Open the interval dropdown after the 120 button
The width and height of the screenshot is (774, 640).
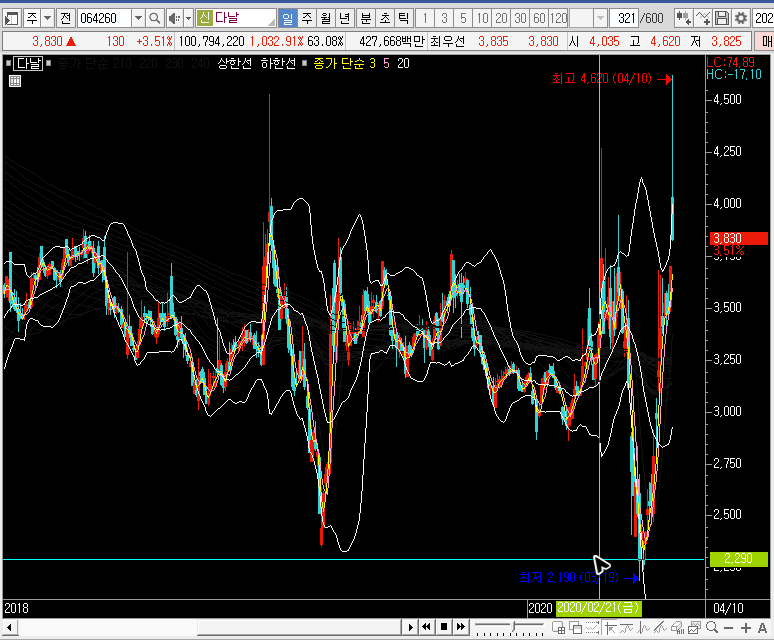pyautogui.click(x=600, y=19)
